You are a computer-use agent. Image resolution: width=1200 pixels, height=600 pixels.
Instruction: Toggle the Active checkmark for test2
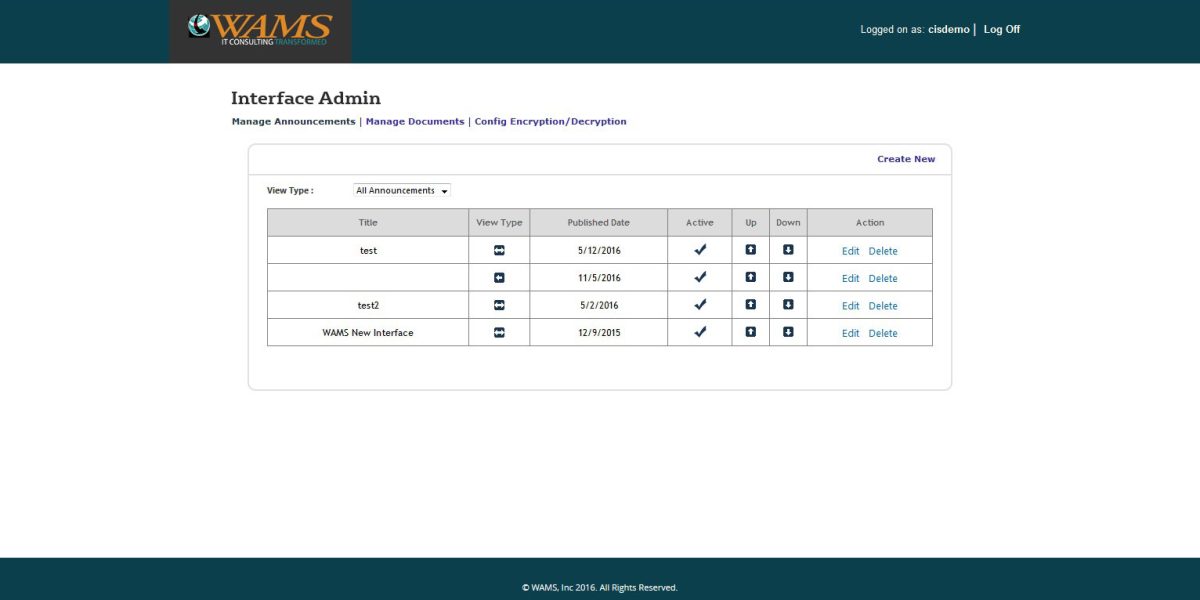point(699,304)
